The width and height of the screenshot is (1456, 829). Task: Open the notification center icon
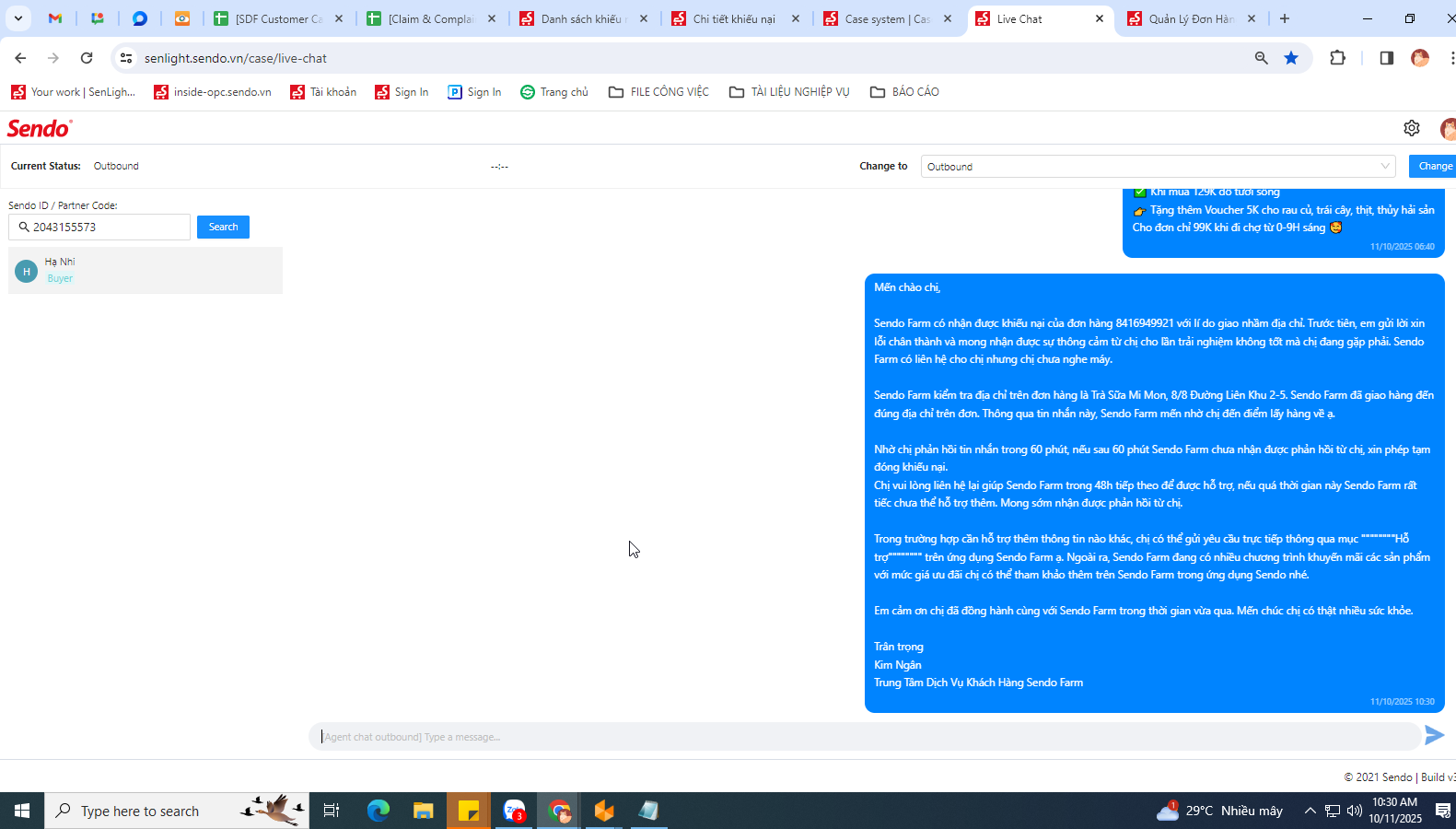pos(1443,811)
